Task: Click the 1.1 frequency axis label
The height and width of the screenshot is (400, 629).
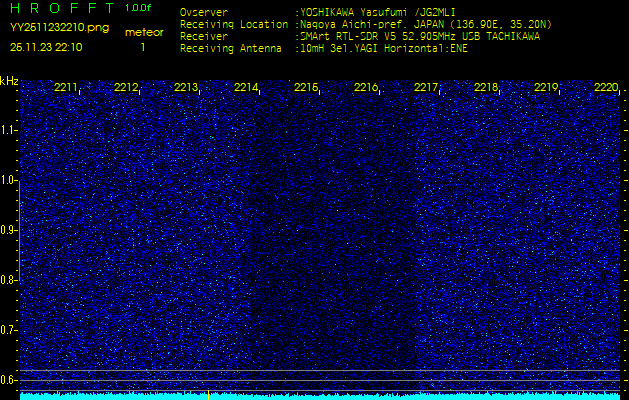Action: (8, 130)
